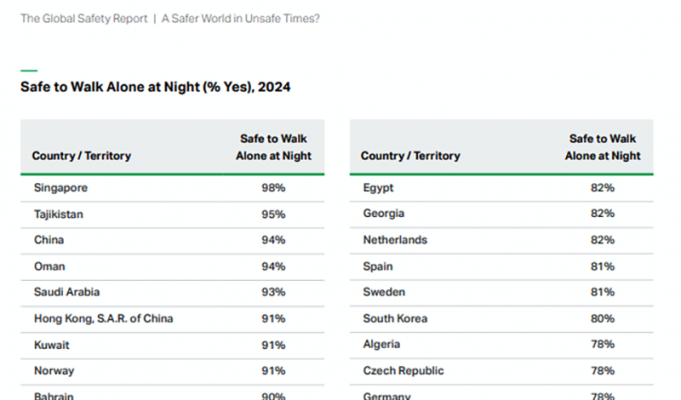Select the 'Safe to Walk Alone at Night' chart title
Viewport: 681px width, 400px height.
[156, 87]
